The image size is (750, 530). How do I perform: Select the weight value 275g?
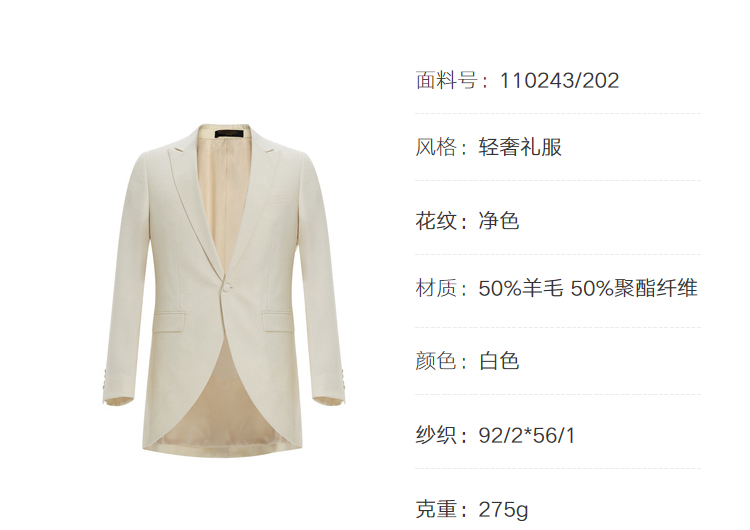[503, 510]
